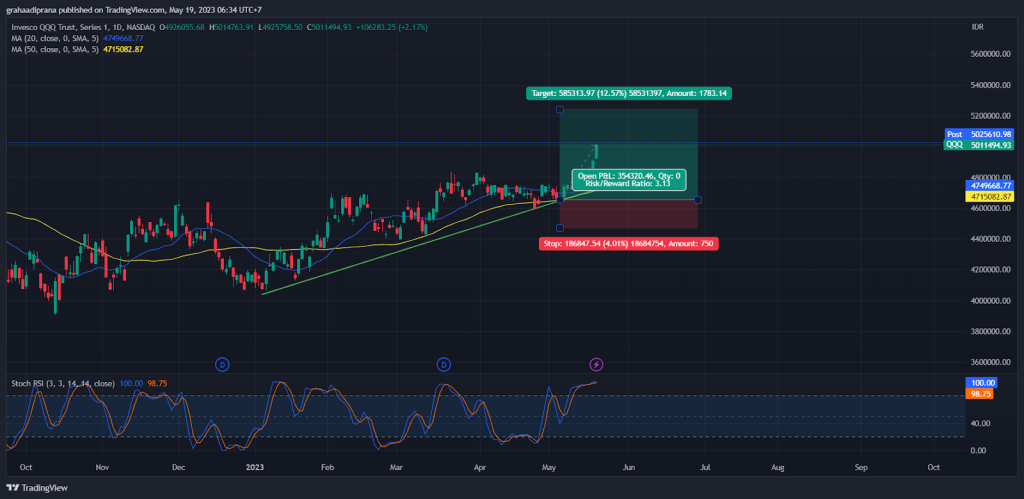Viewport: 1024px width, 499px height.
Task: Select the red Stop label of the position
Action: click(x=629, y=244)
